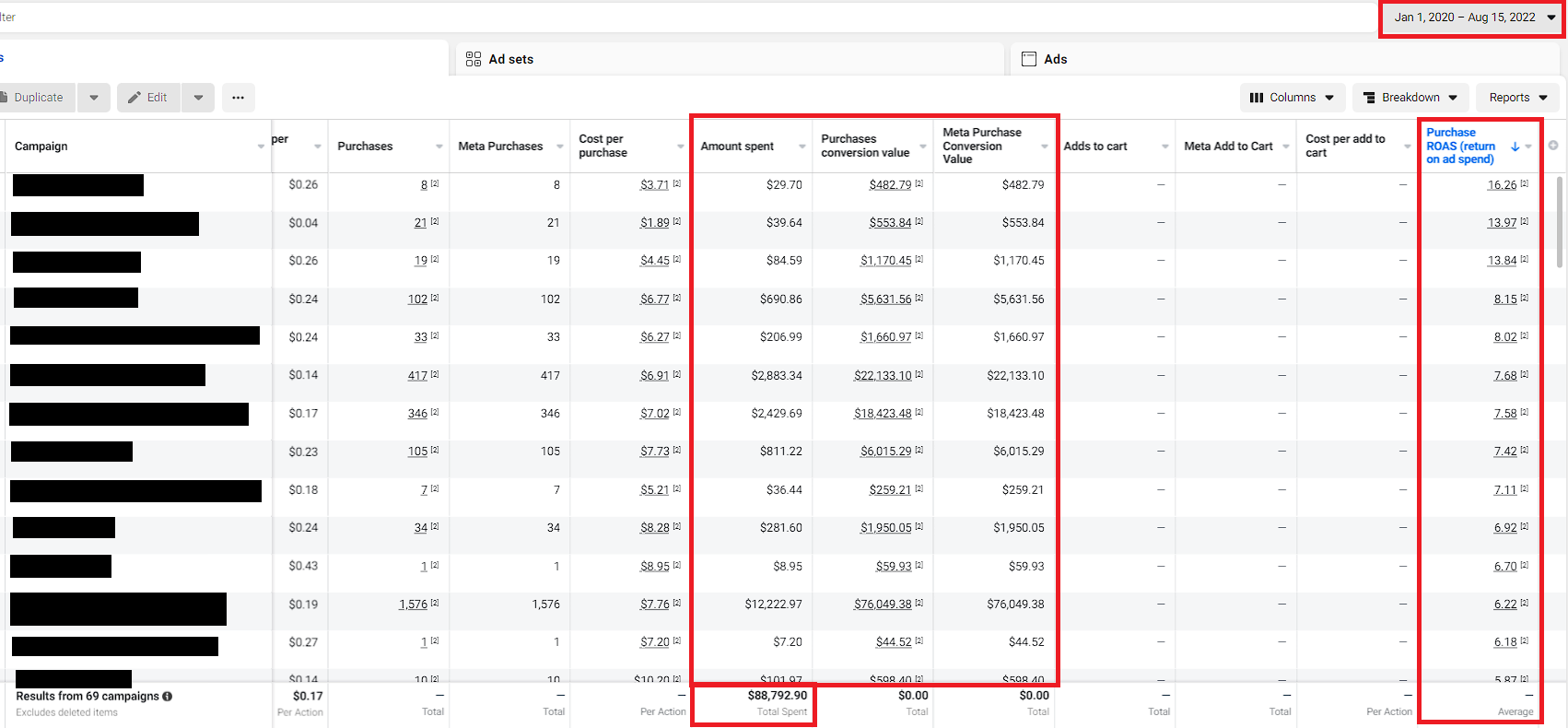Open the Ad sets grid icon tab
The height and width of the screenshot is (728, 1568).
tap(474, 59)
